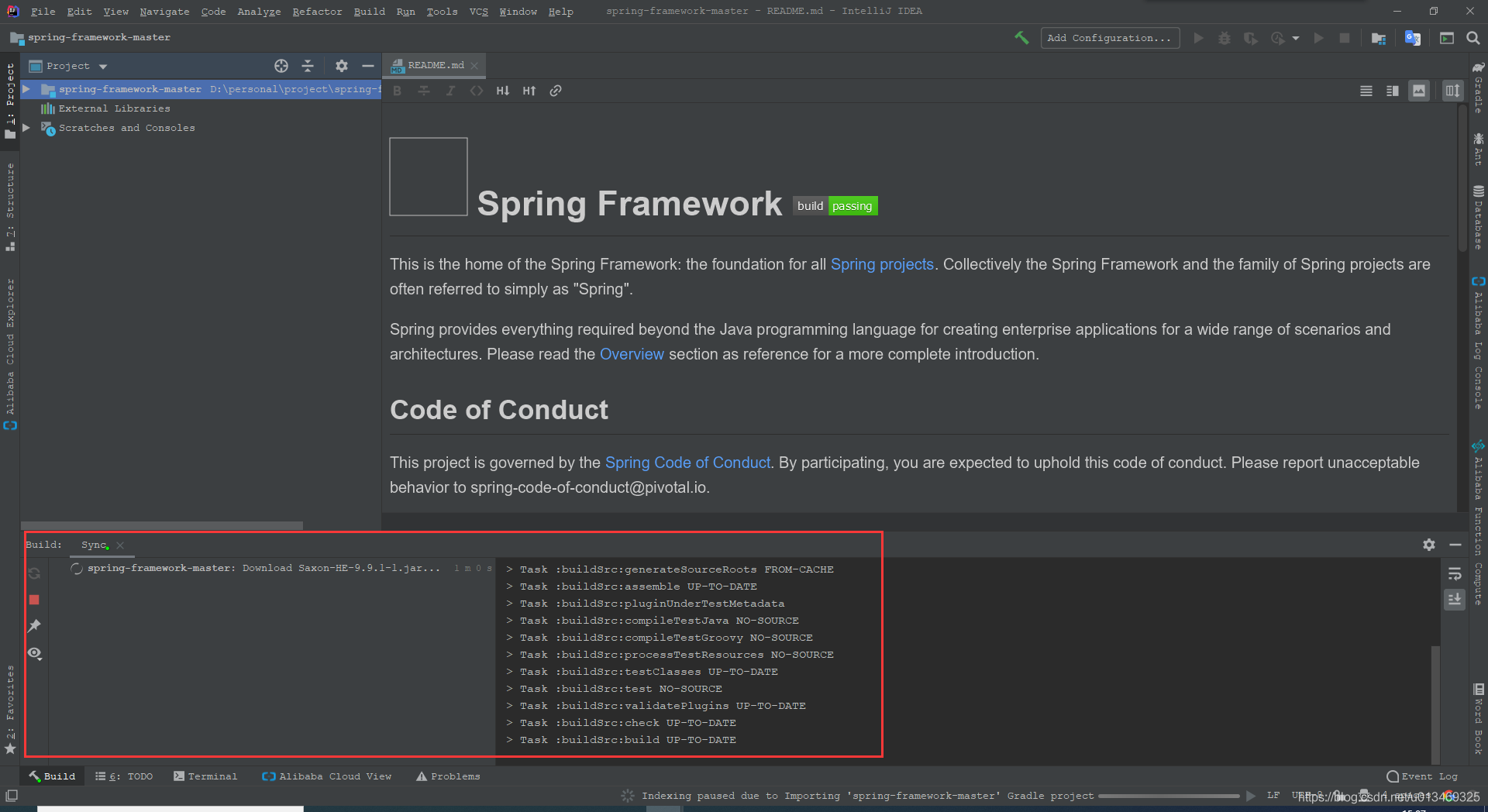Click decrease header level icon
This screenshot has height=812, width=1488.
click(503, 91)
